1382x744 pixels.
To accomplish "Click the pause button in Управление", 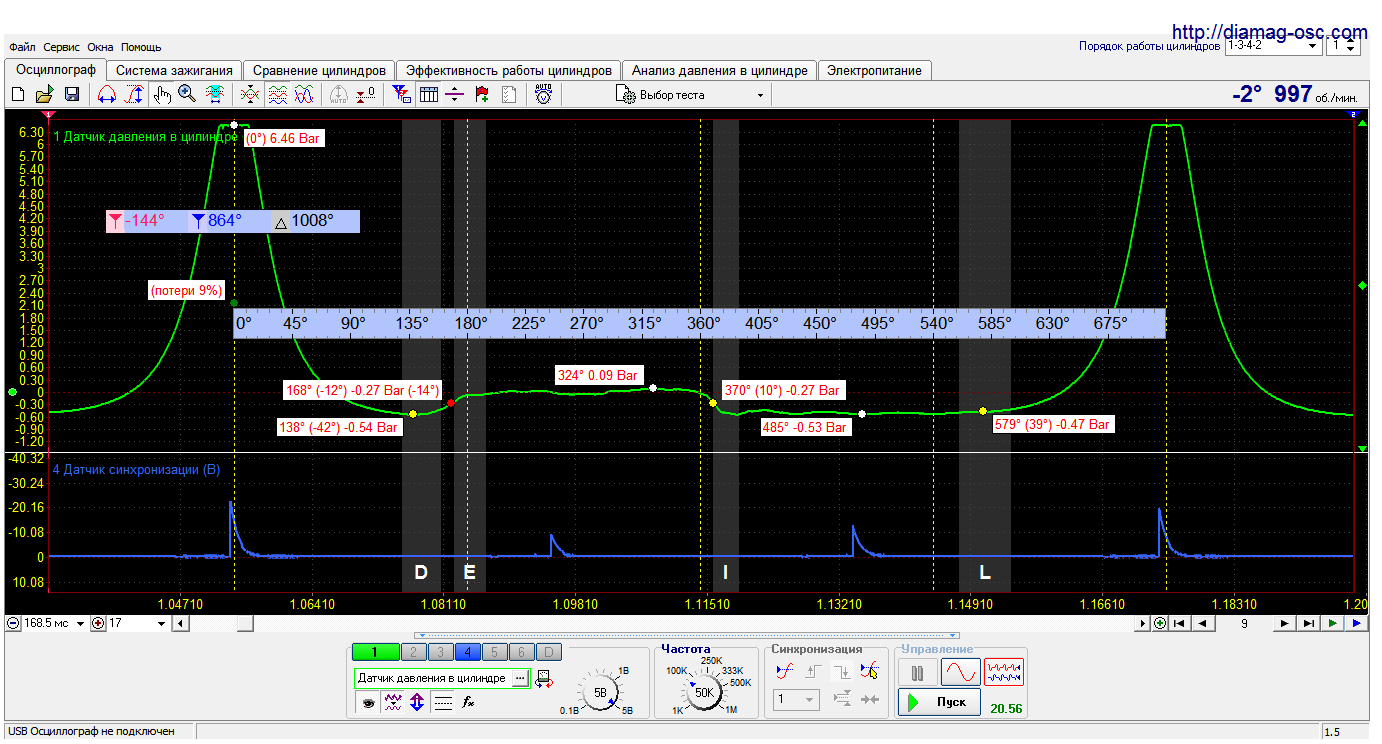I will click(x=917, y=672).
